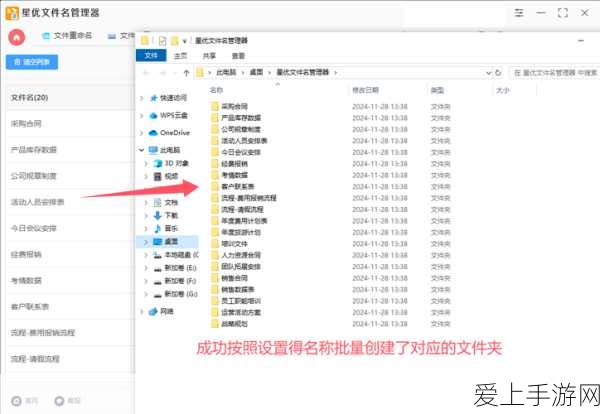The width and height of the screenshot is (600, 414).
Task: Select 员工技能培训 folder name in Explorer
Action: pos(241,301)
